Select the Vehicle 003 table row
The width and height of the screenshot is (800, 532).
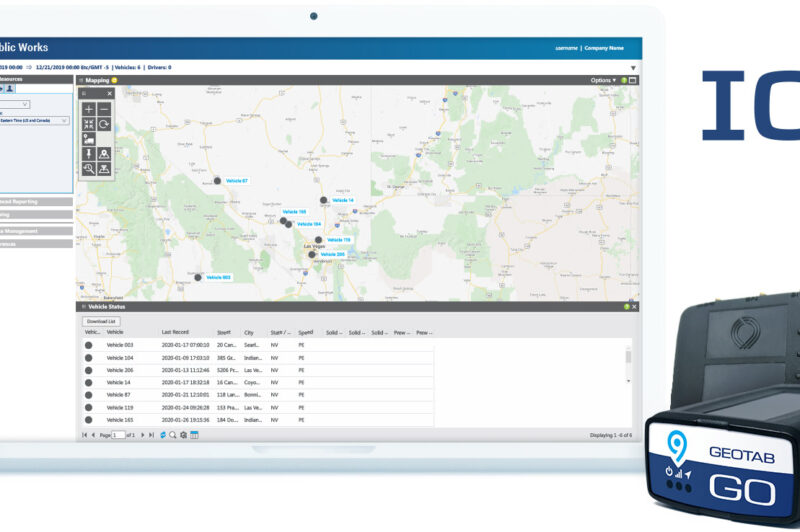coord(258,345)
